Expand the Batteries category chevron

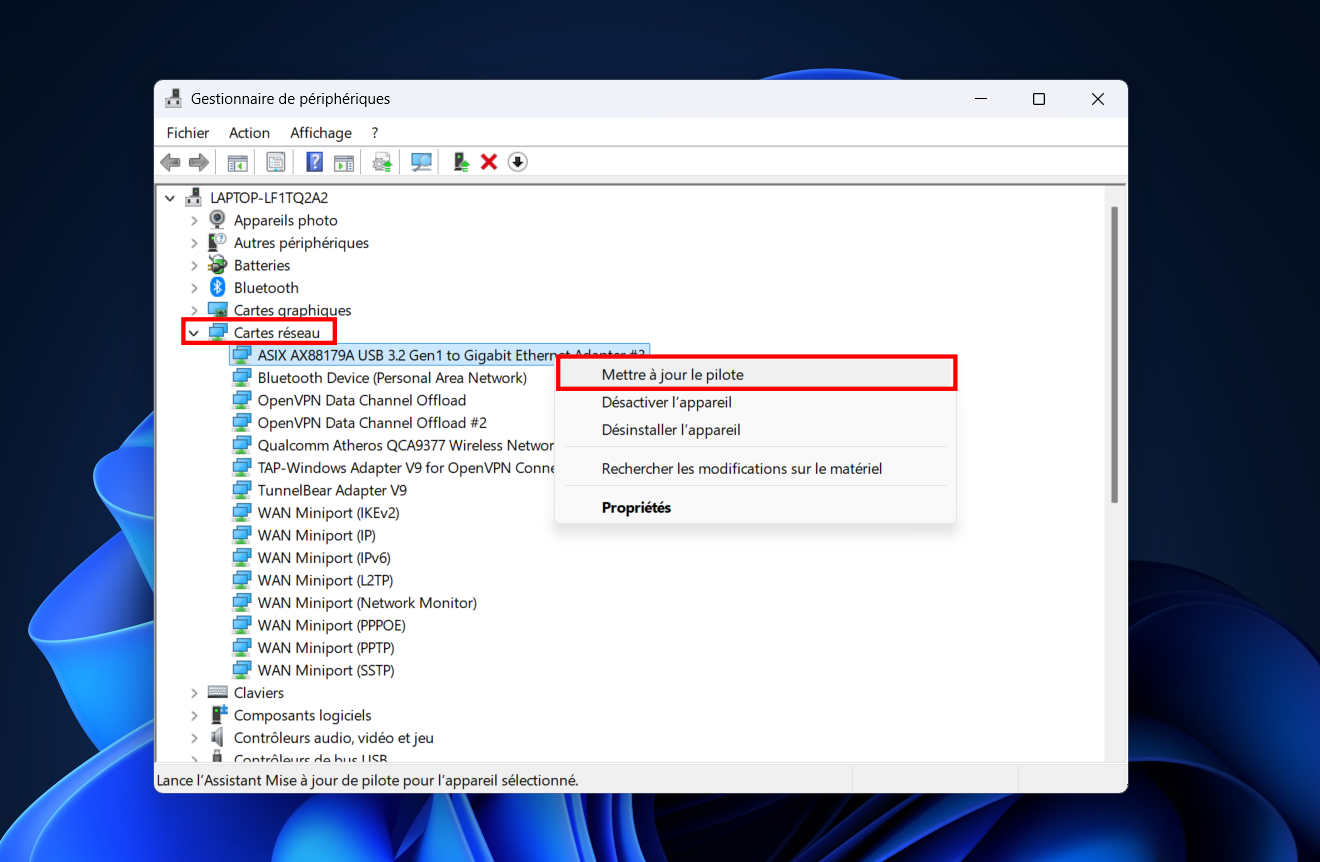[194, 265]
